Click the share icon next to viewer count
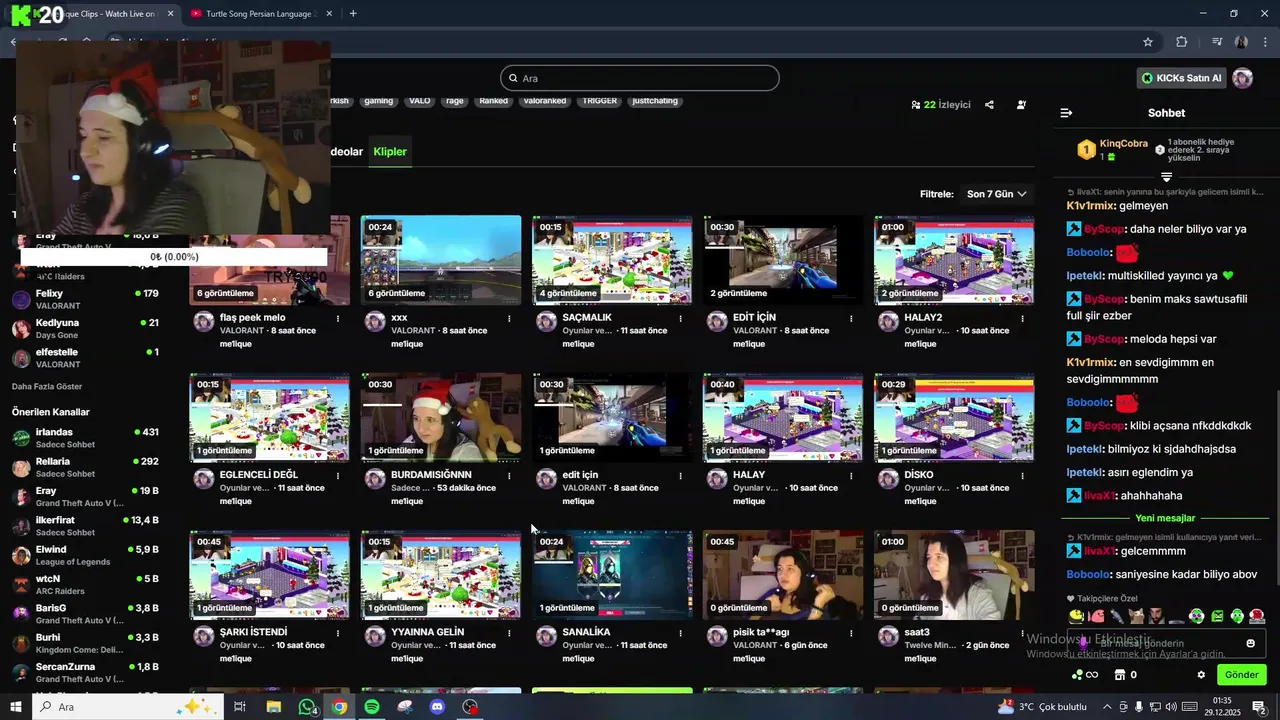 pos(989,104)
